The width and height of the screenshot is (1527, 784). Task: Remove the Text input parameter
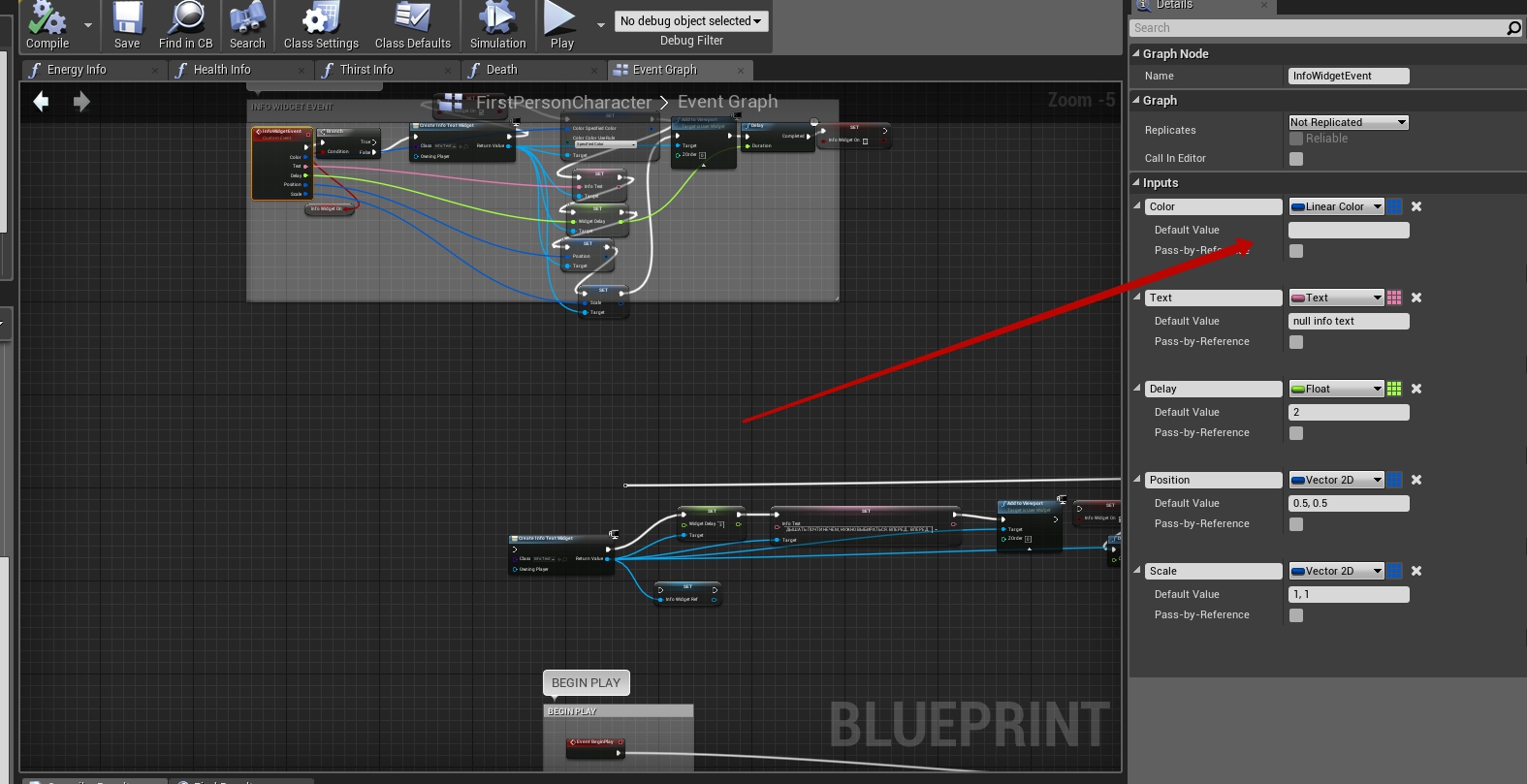click(1416, 298)
